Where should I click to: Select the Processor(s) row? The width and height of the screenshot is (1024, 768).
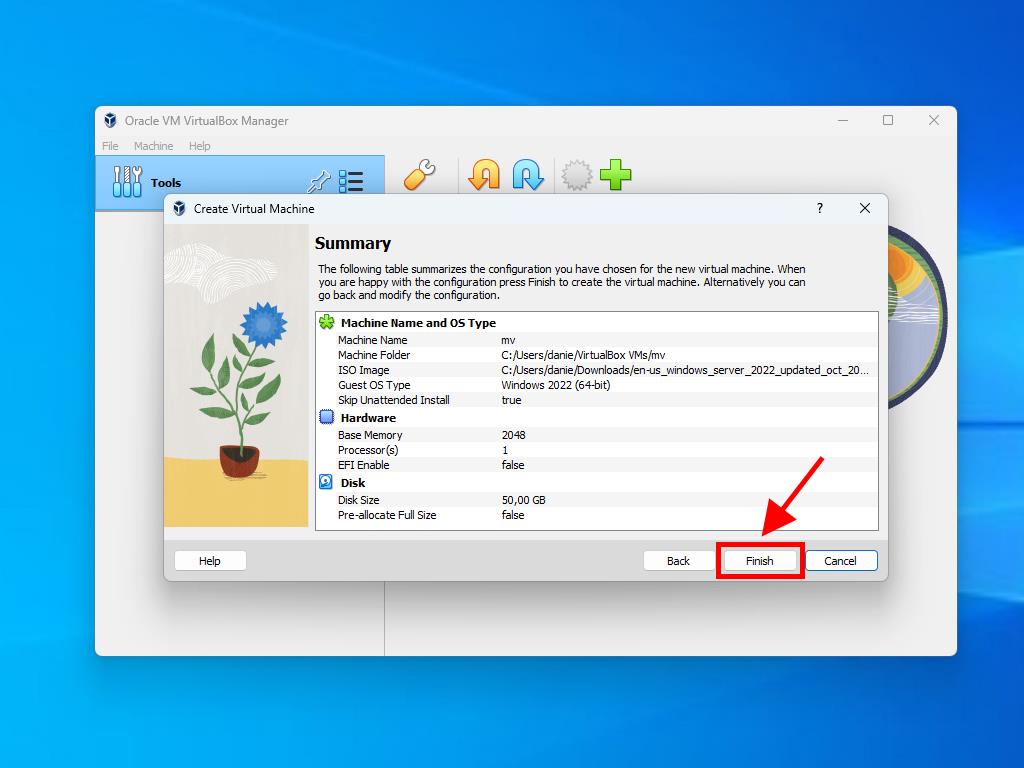click(x=596, y=450)
